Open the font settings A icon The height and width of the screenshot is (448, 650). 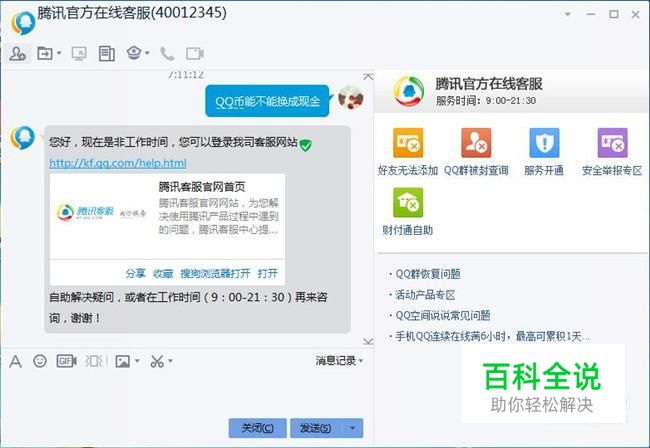click(15, 361)
